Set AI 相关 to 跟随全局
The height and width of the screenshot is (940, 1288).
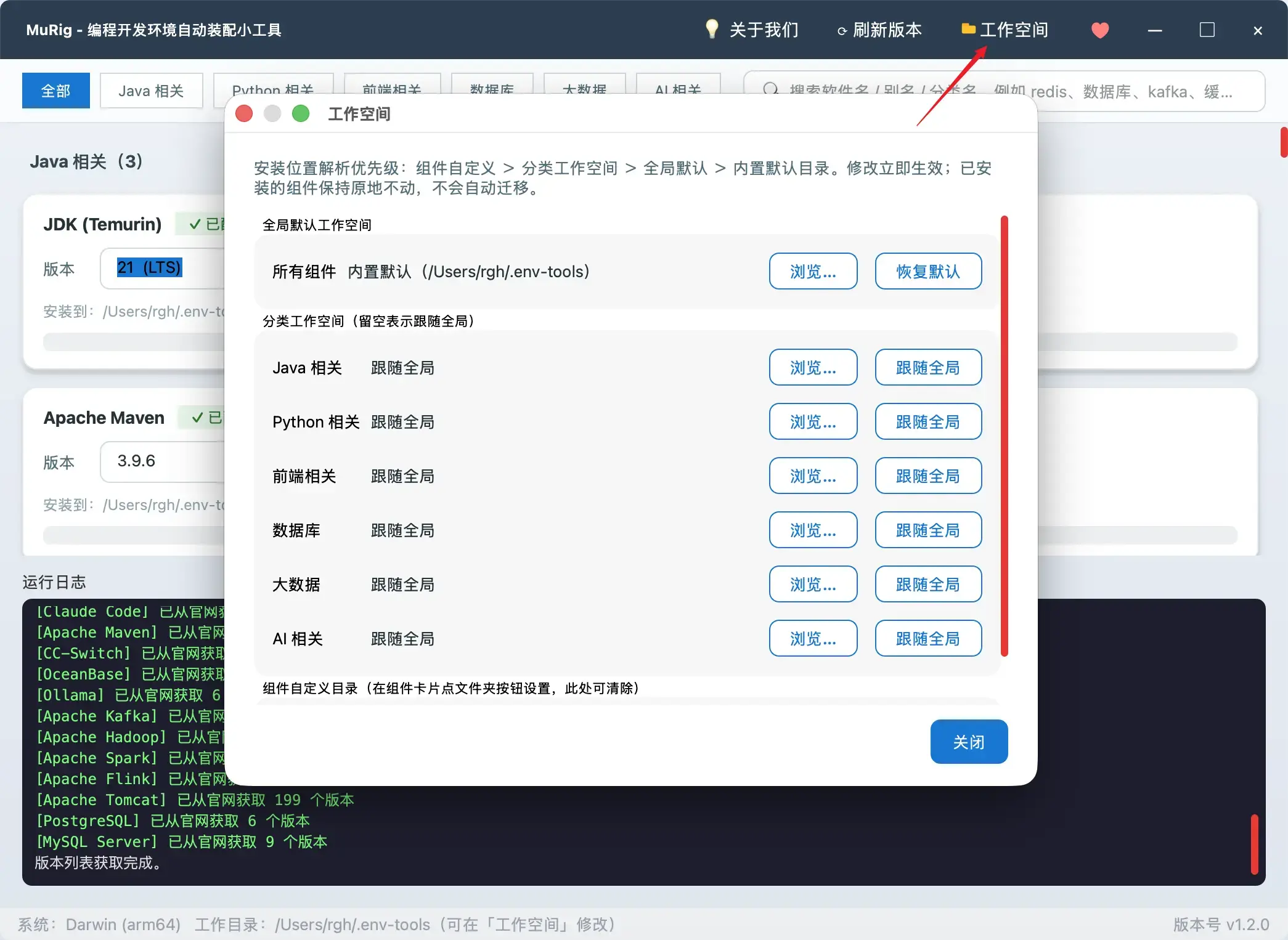[928, 638]
